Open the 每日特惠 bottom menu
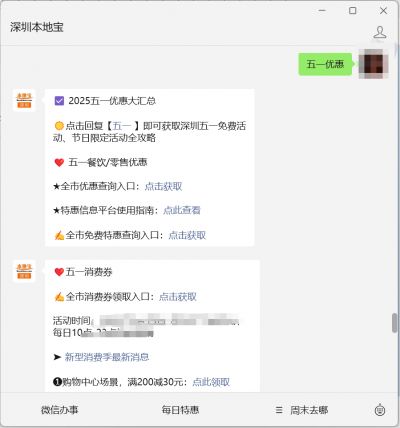This screenshot has width=400, height=428. point(180,410)
